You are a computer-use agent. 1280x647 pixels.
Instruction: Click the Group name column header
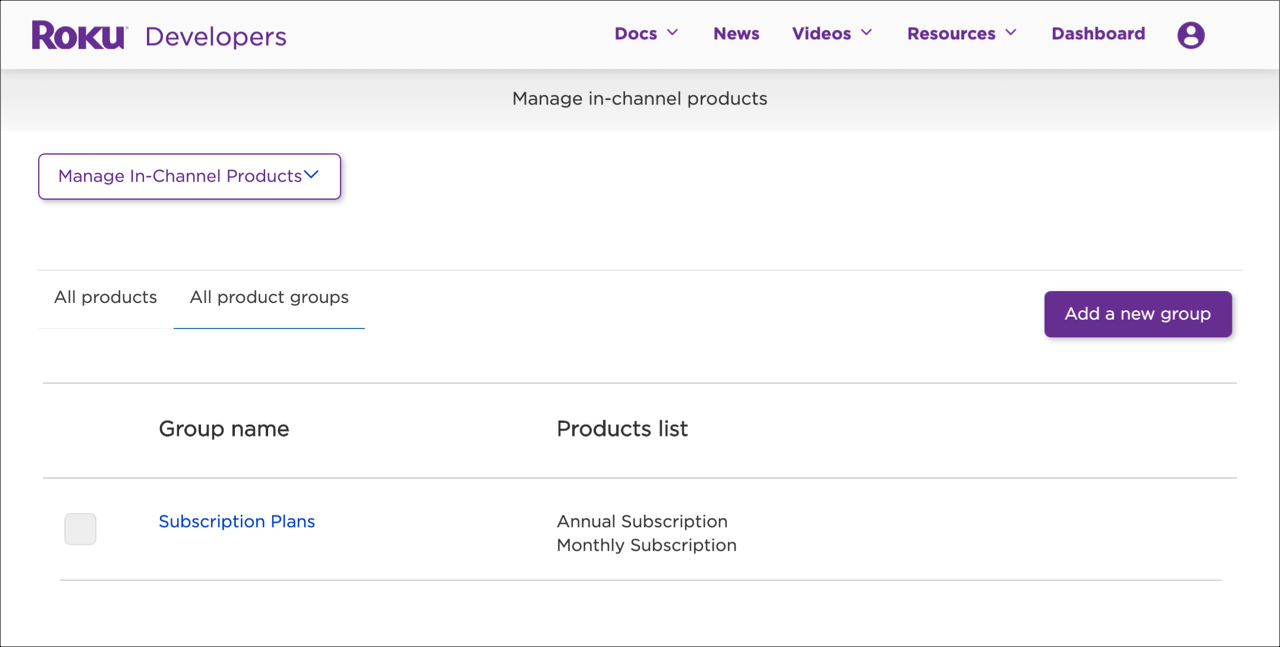point(223,428)
